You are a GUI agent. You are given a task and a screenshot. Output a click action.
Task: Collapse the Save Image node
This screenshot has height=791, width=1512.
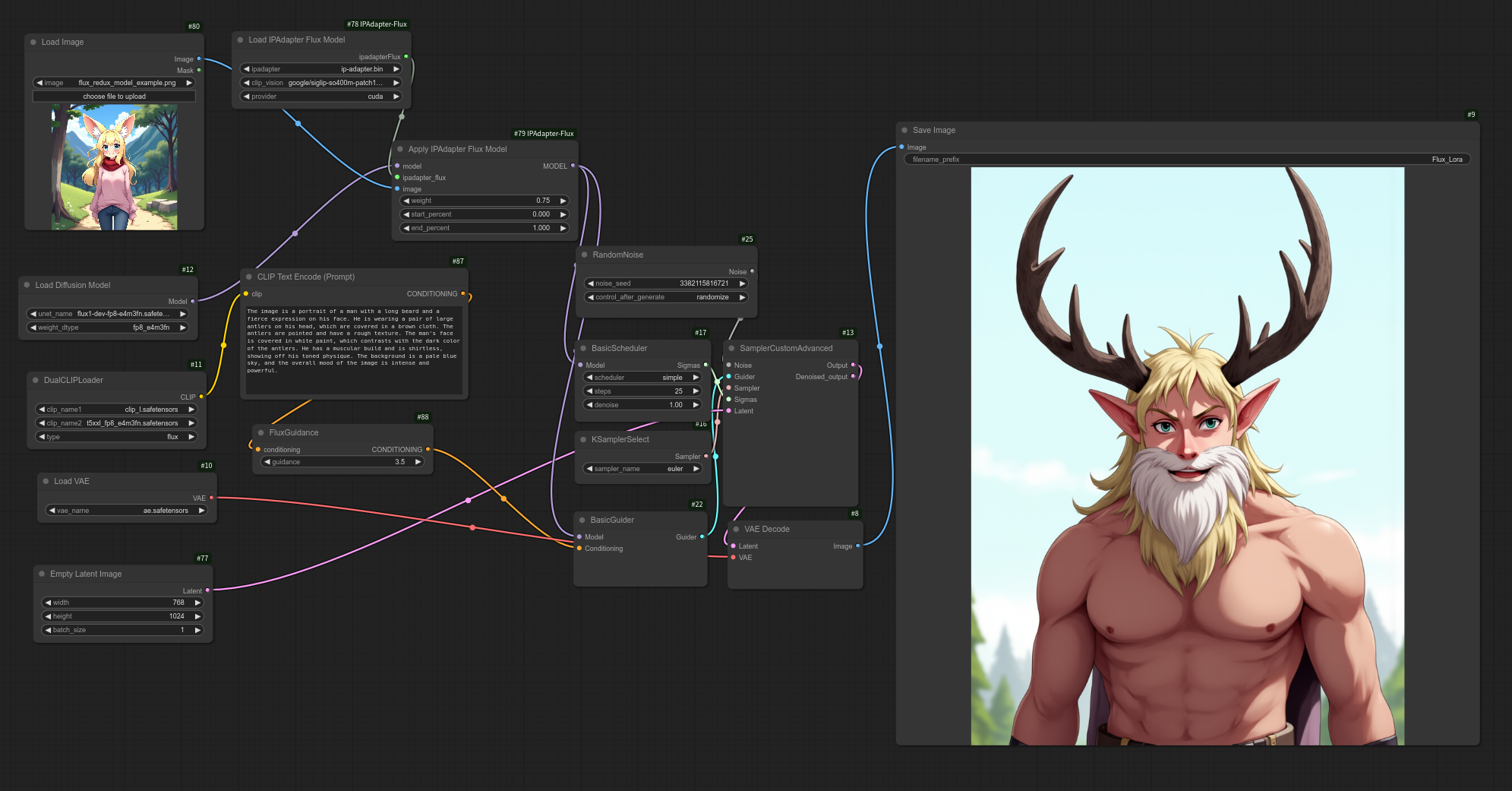[904, 131]
